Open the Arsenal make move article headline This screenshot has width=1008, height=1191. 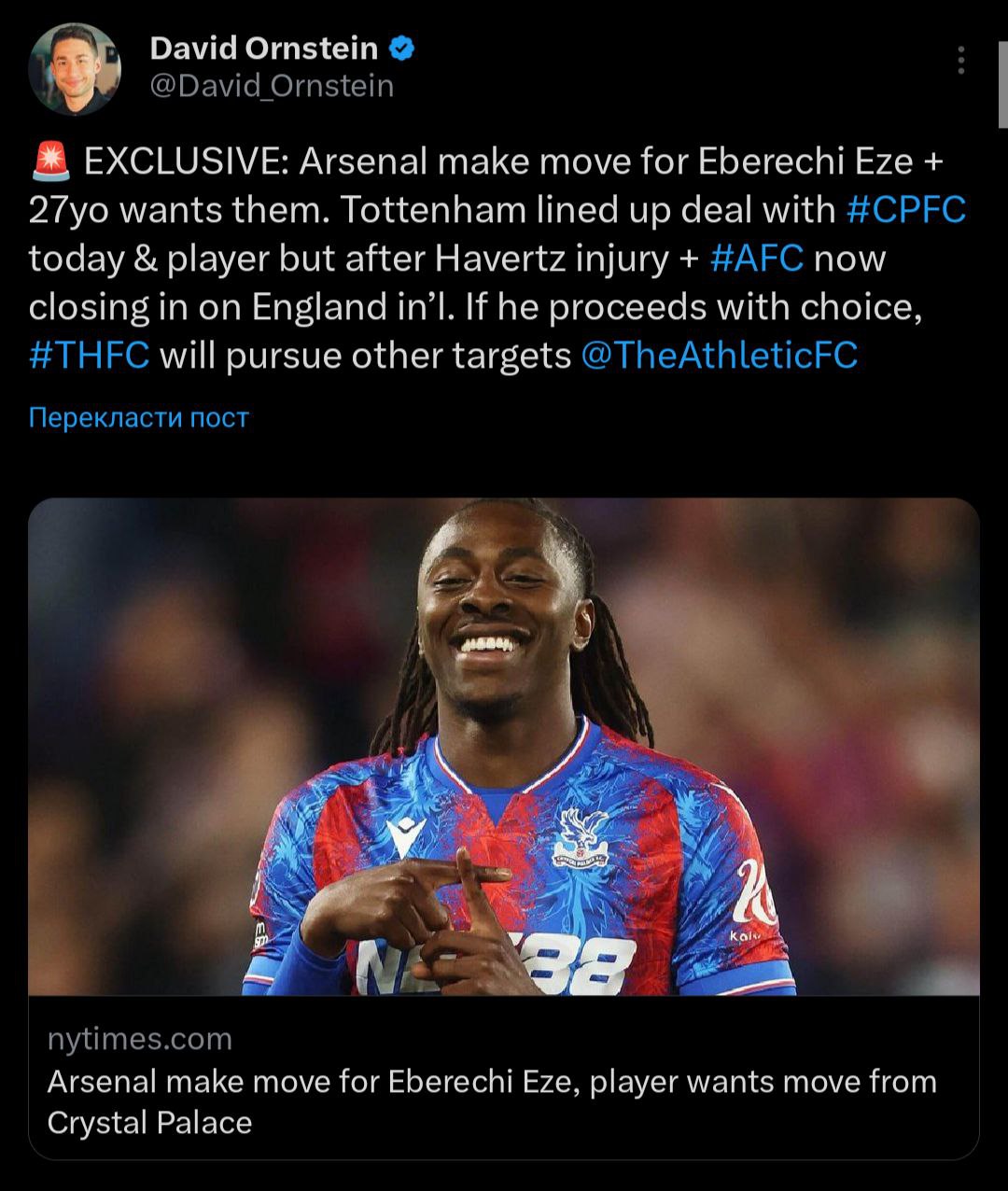[492, 1101]
